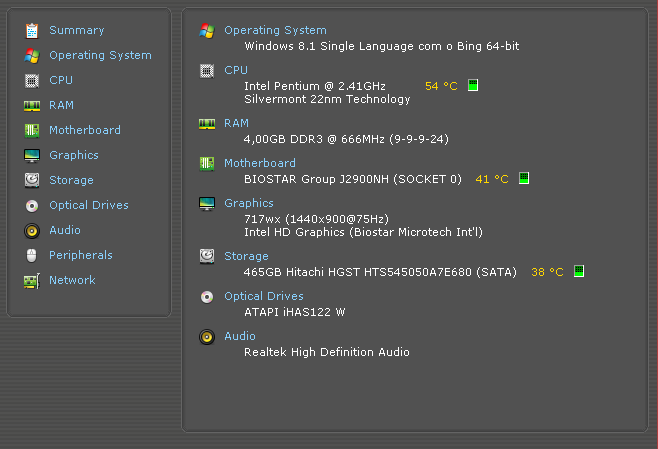The width and height of the screenshot is (658, 449).
Task: Click the Network card icon in sidebar
Action: pyautogui.click(x=32, y=281)
